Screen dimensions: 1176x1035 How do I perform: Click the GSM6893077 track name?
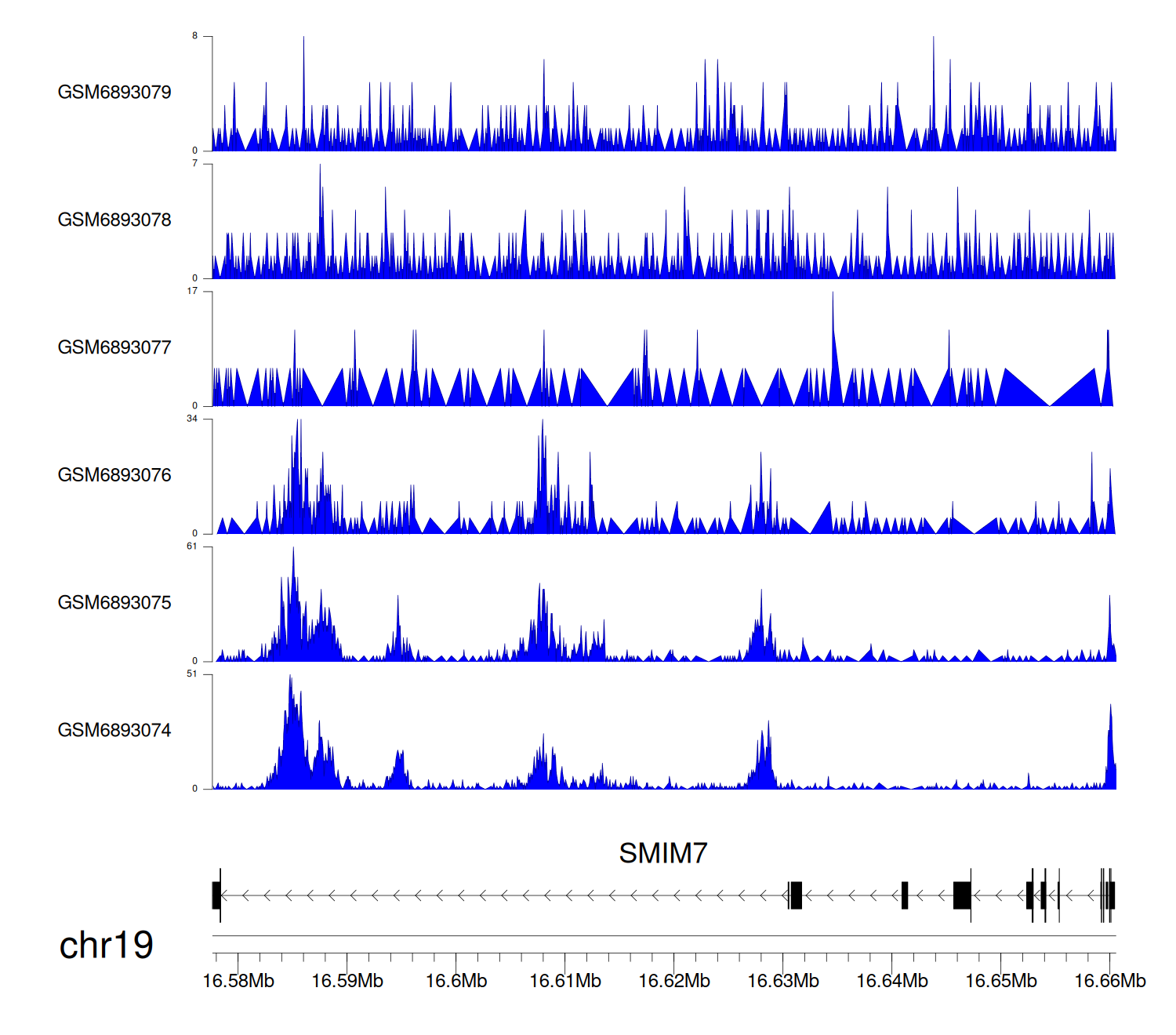click(114, 348)
